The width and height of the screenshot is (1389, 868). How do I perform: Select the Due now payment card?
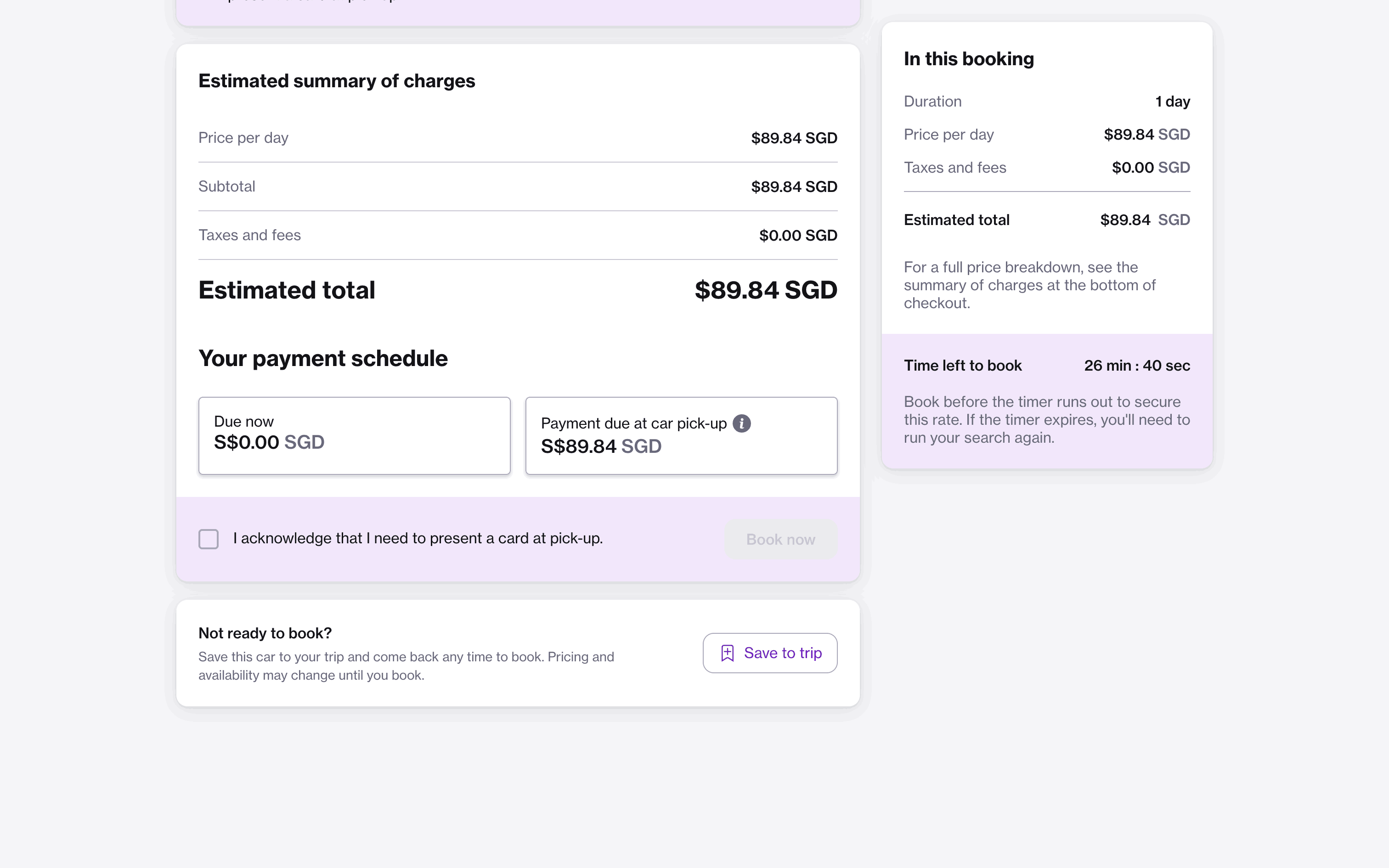354,436
